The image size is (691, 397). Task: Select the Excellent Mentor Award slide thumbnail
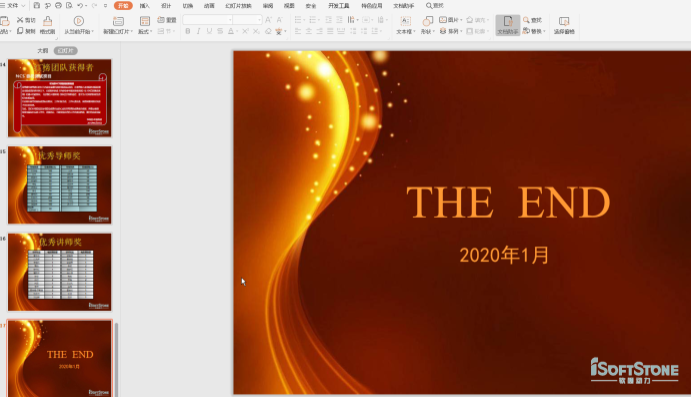[59, 185]
